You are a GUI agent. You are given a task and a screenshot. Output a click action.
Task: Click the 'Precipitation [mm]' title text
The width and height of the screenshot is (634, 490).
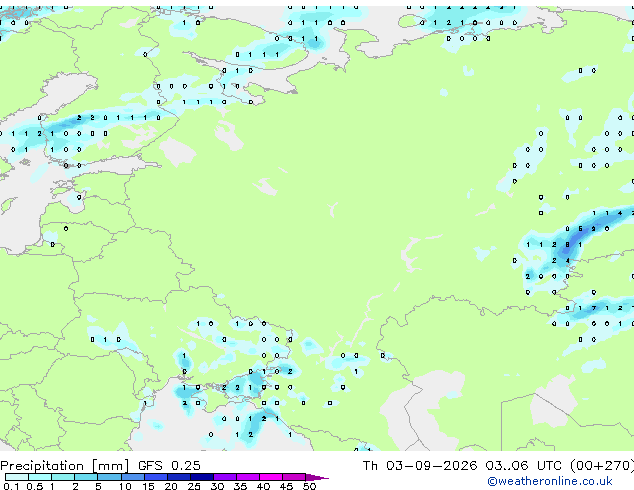coord(64,466)
